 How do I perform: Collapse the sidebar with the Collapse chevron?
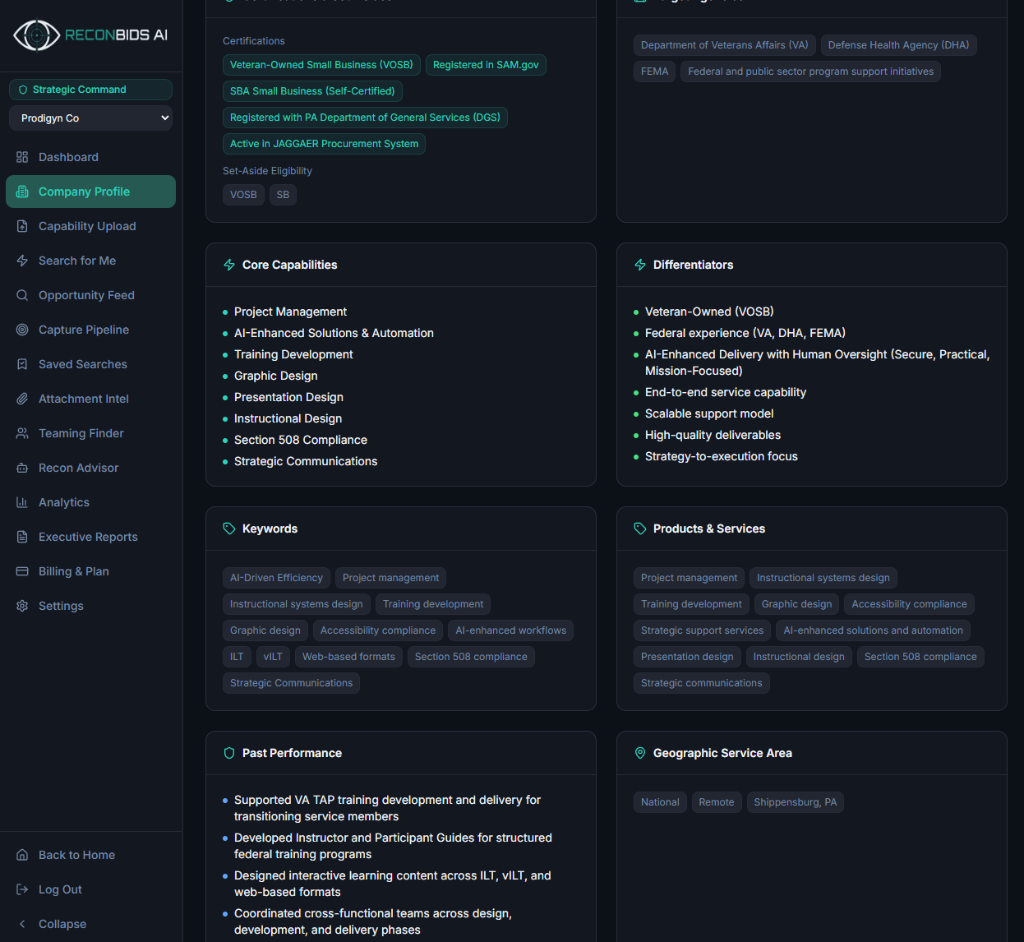(x=22, y=924)
